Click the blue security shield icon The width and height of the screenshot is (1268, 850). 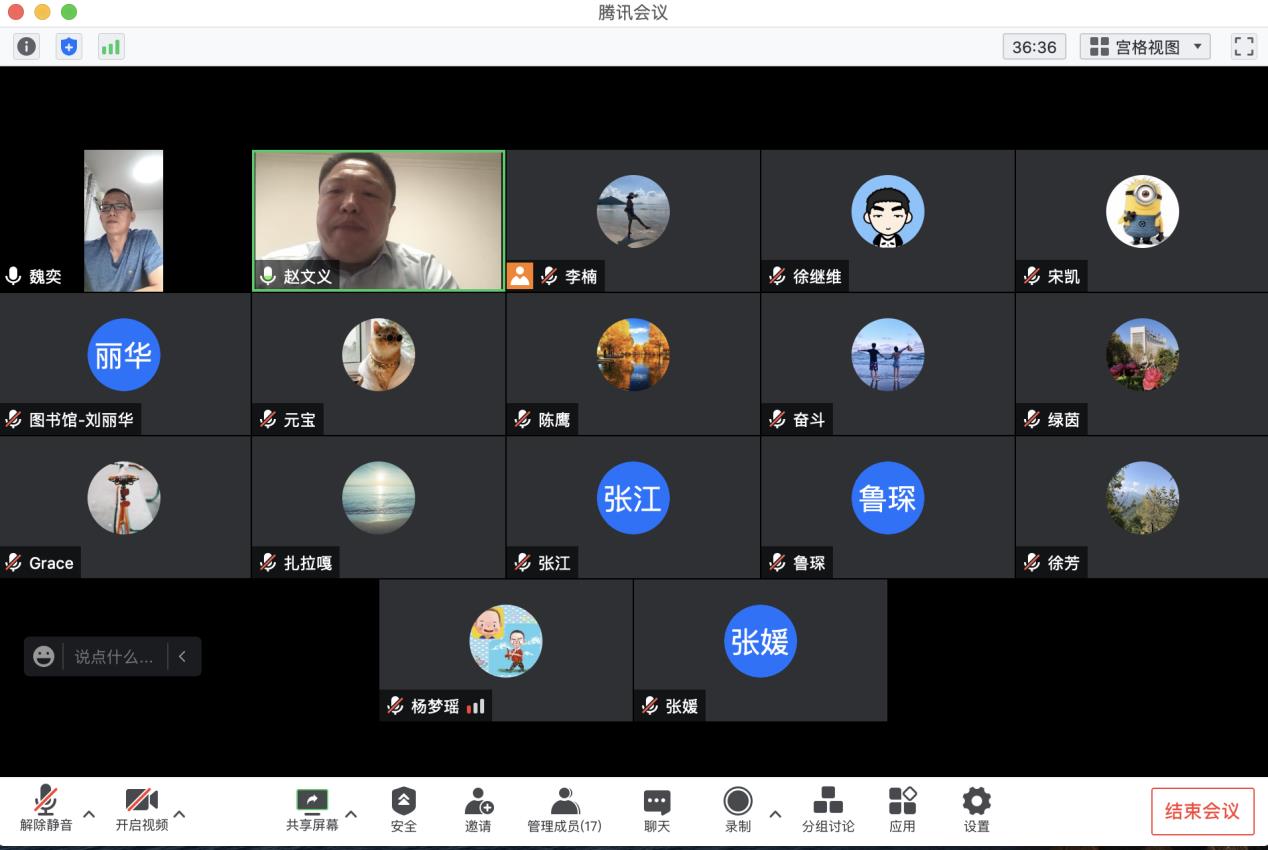pyautogui.click(x=68, y=46)
